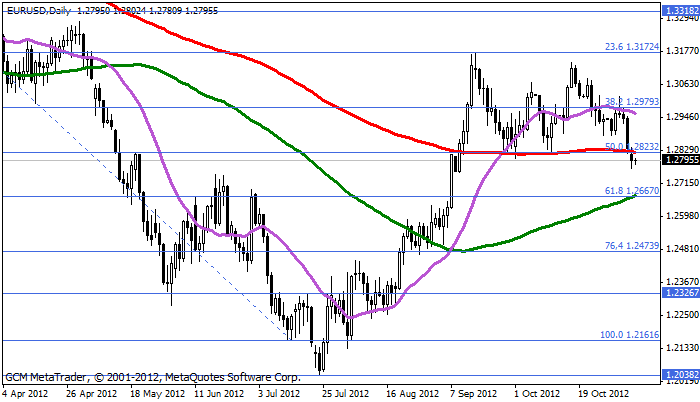Screen dimensions: 700x402
Task: Select the 100.0 1.21616 Fibonacci label
Action: (629, 335)
